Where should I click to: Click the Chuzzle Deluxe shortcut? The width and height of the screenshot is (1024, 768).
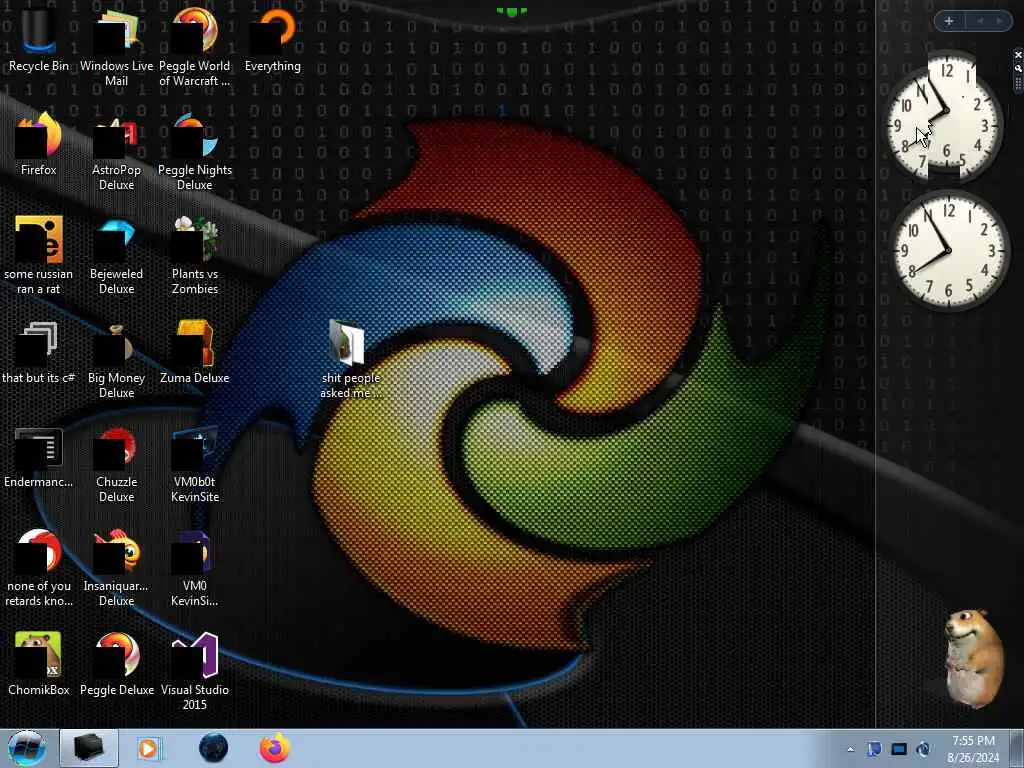point(116,464)
